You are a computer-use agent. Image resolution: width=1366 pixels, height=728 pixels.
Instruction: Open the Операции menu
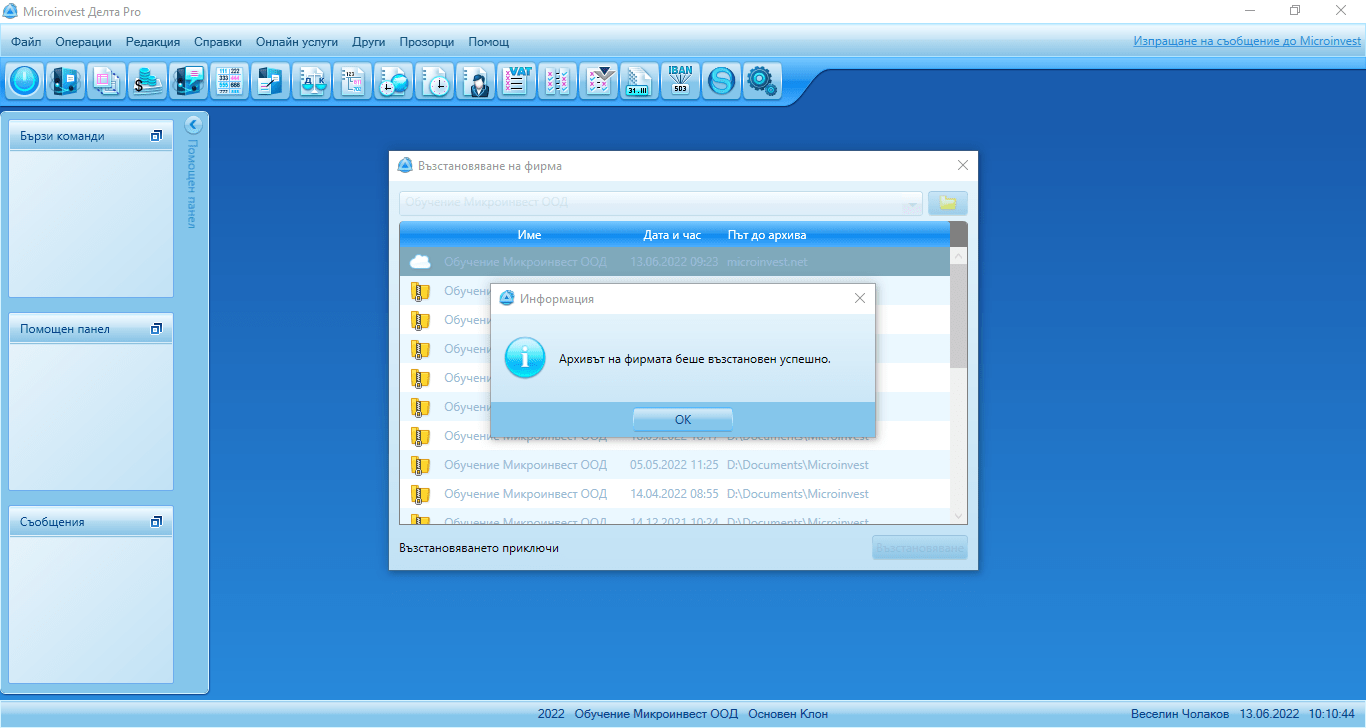click(84, 42)
